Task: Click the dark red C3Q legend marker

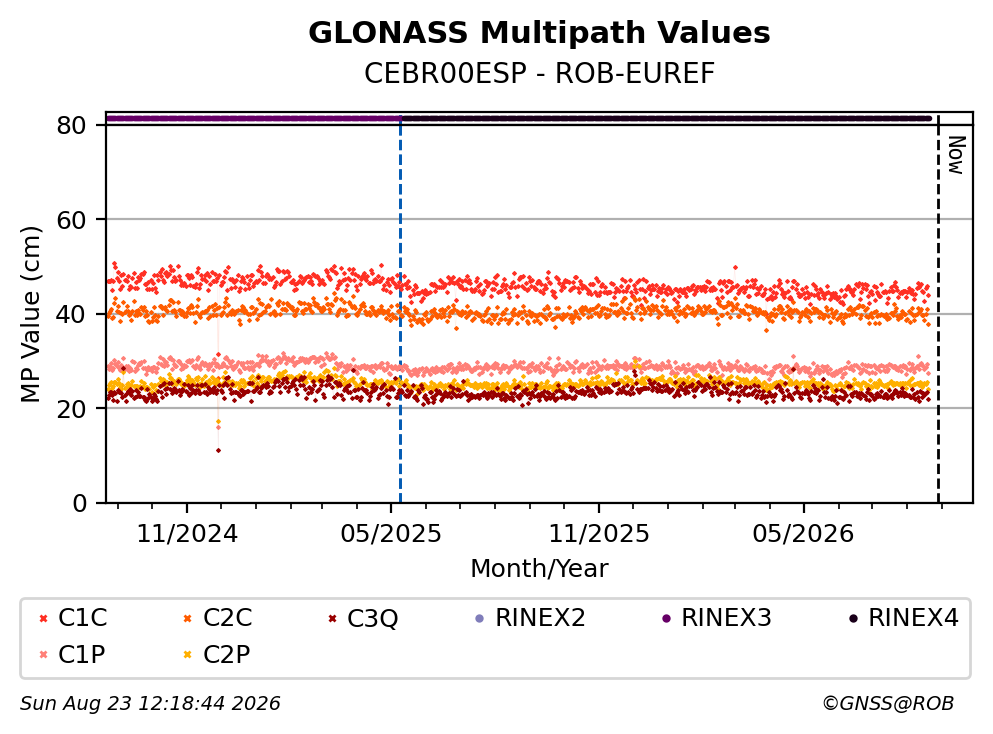Action: [x=332, y=618]
